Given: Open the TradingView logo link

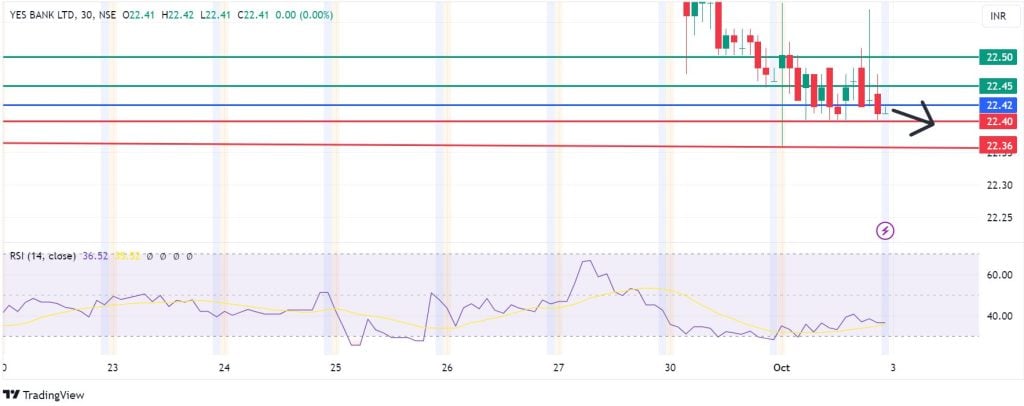Looking at the screenshot, I should 44,395.
